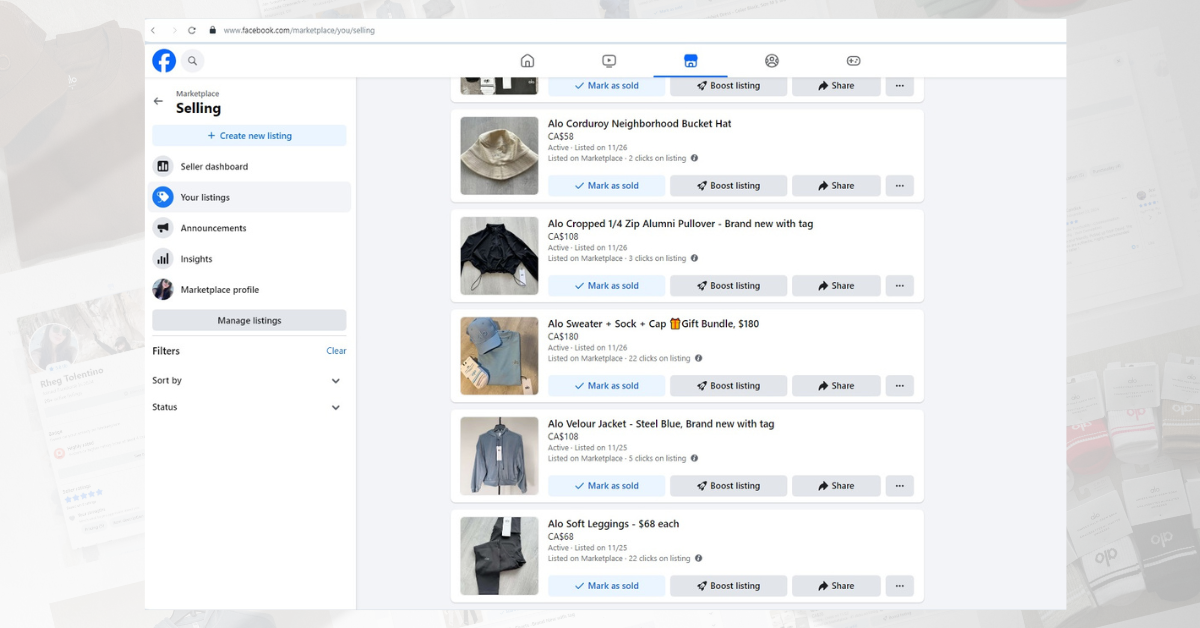Image resolution: width=1200 pixels, height=628 pixels.
Task: Open more options for Gift Bundle listing
Action: coord(899,386)
